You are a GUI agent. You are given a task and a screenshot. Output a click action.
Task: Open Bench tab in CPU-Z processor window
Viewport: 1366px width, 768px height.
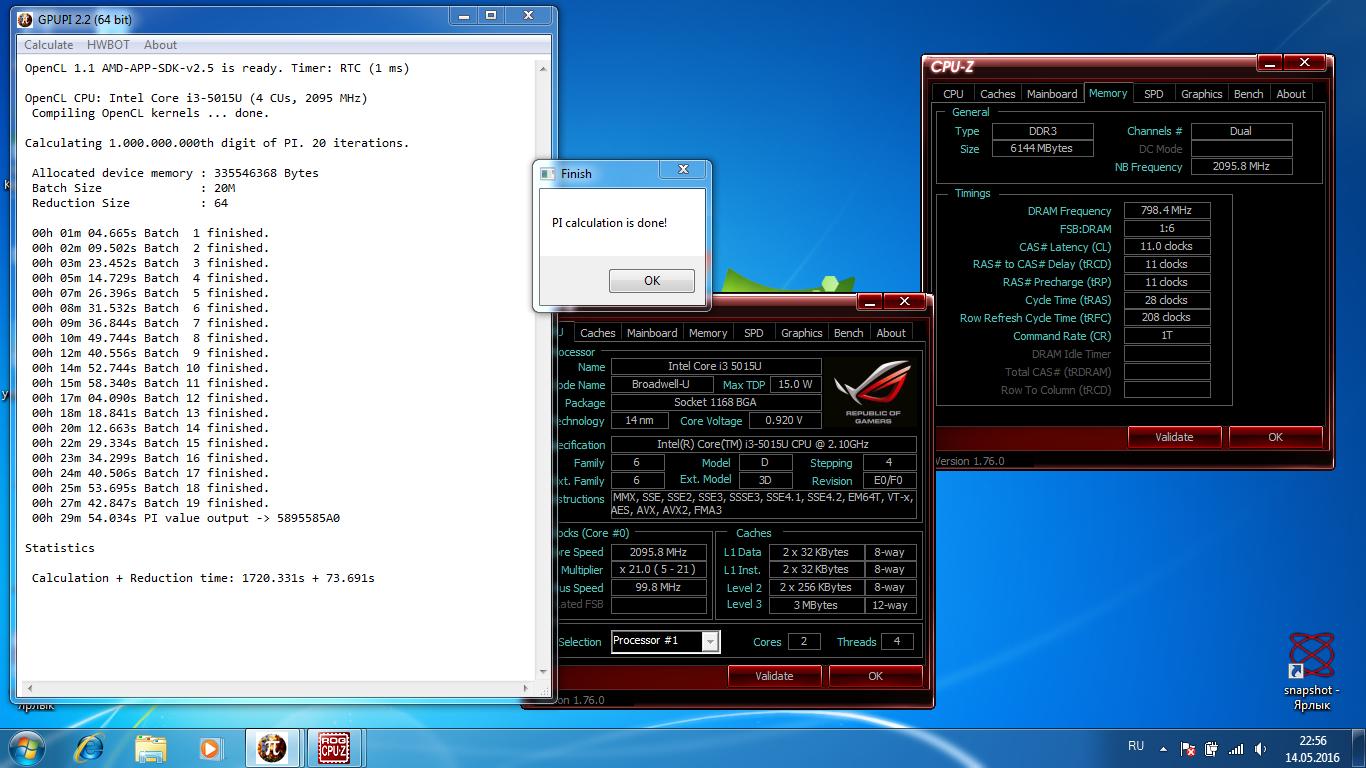click(x=848, y=333)
